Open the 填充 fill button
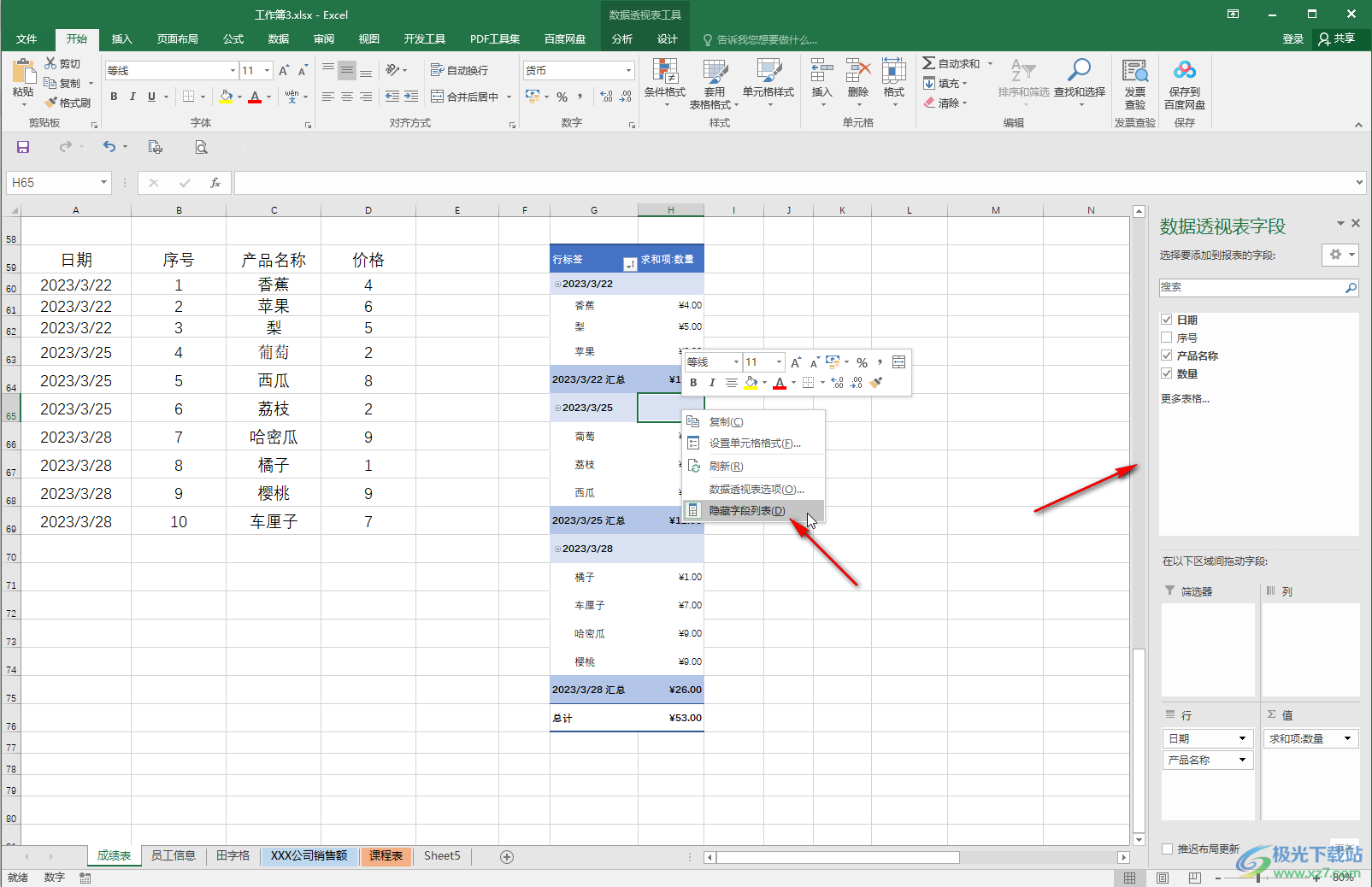Viewport: 1372px width, 887px height. coord(945,84)
